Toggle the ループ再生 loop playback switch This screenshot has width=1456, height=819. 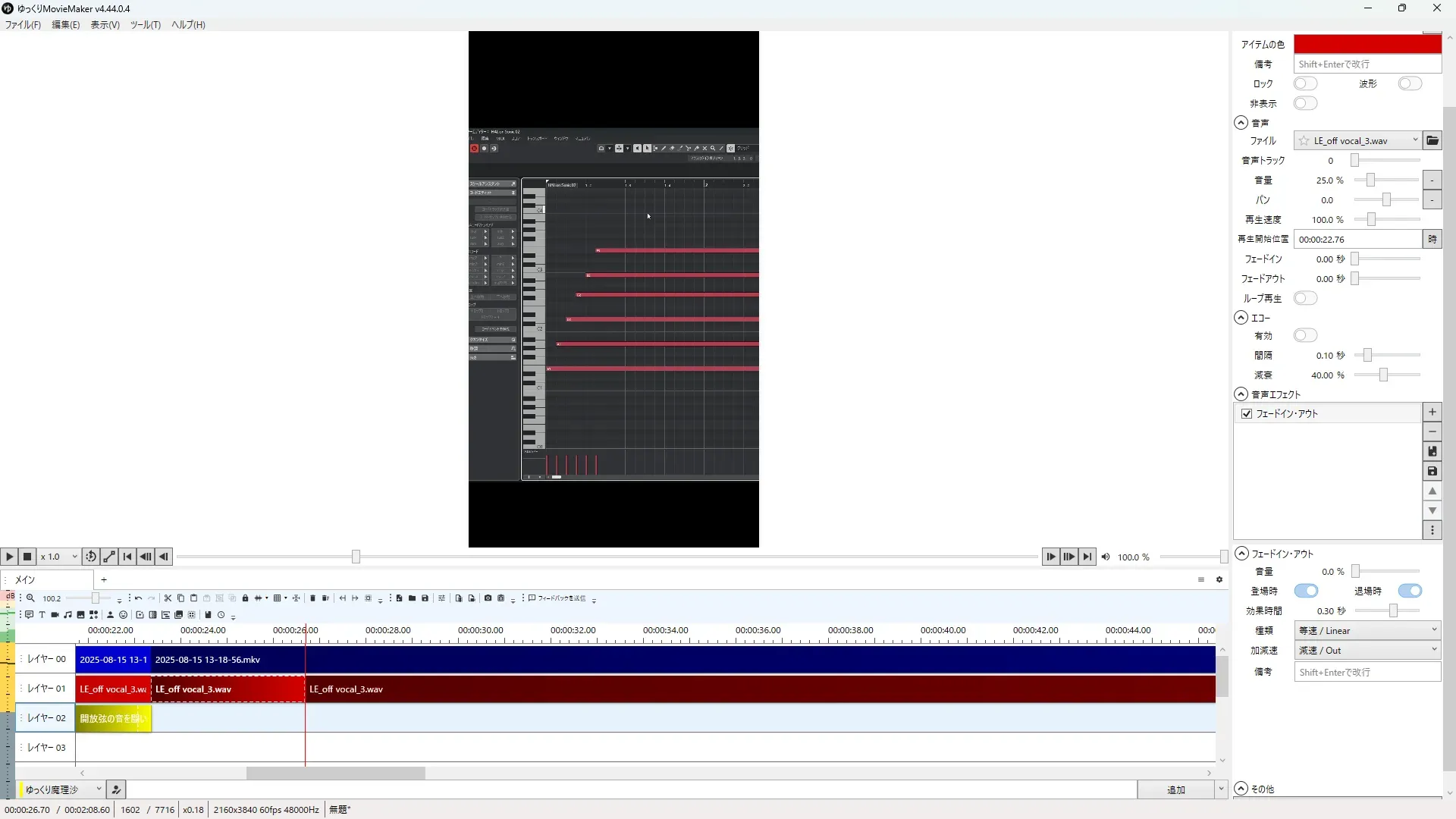point(1305,298)
